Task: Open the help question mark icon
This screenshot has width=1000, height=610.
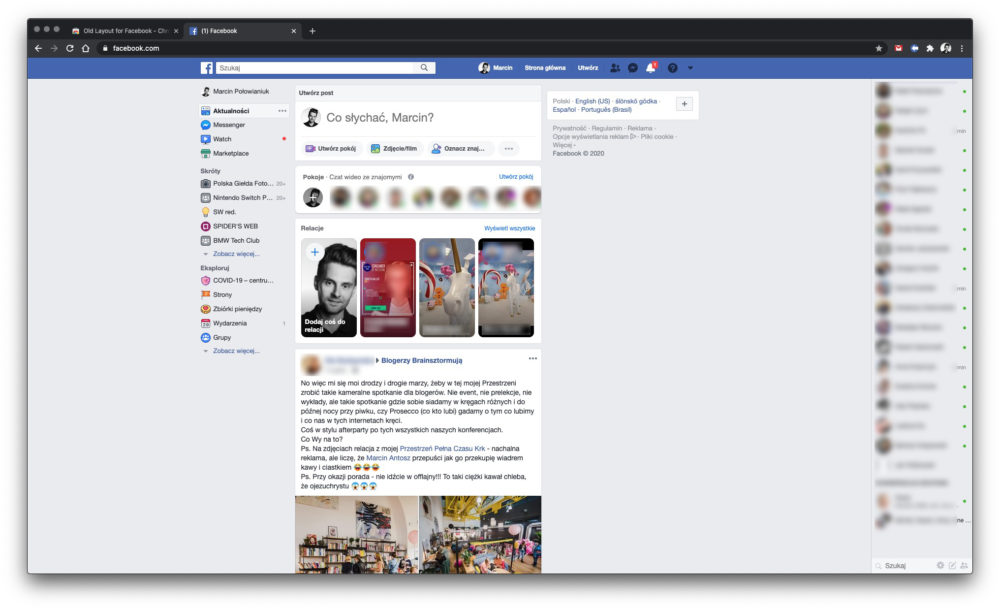Action: point(672,68)
